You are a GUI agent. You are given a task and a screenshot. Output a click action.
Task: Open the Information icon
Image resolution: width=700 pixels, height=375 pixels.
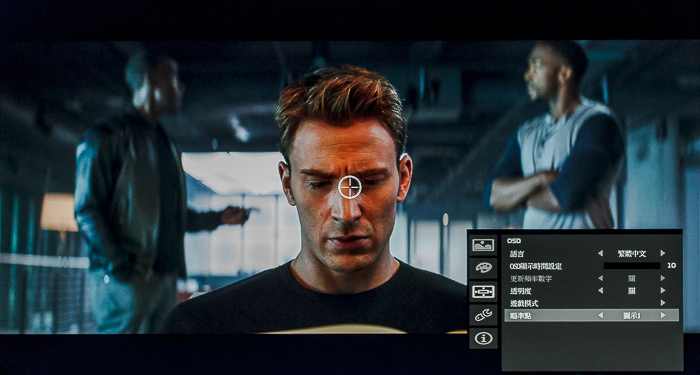coord(483,338)
